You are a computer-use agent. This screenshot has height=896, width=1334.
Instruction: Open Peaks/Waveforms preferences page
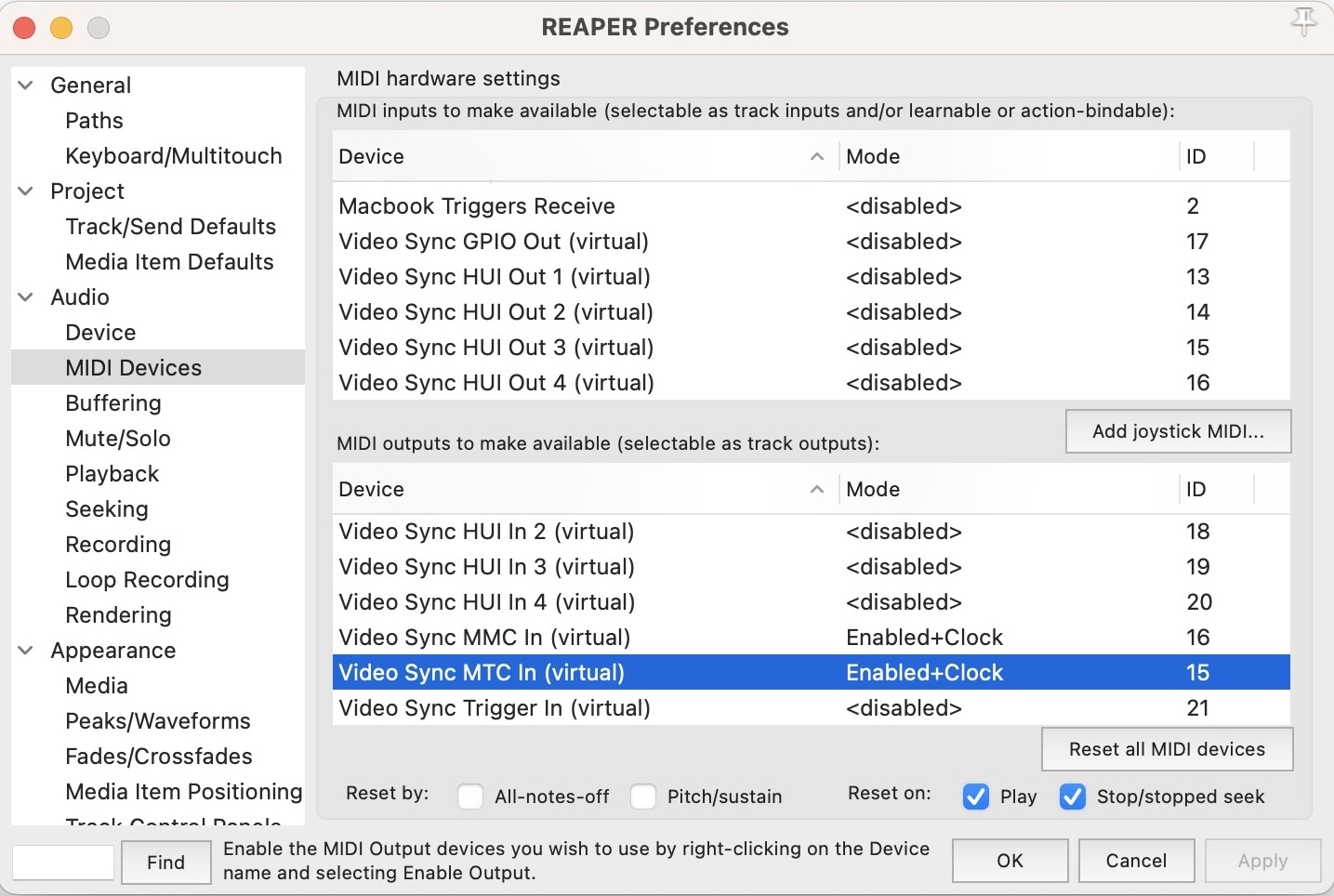pyautogui.click(x=158, y=721)
